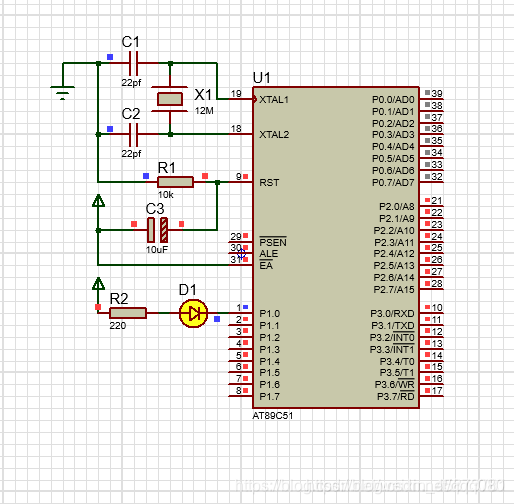Click the AT89C51 part name label
The height and width of the screenshot is (504, 514).
coord(273,416)
